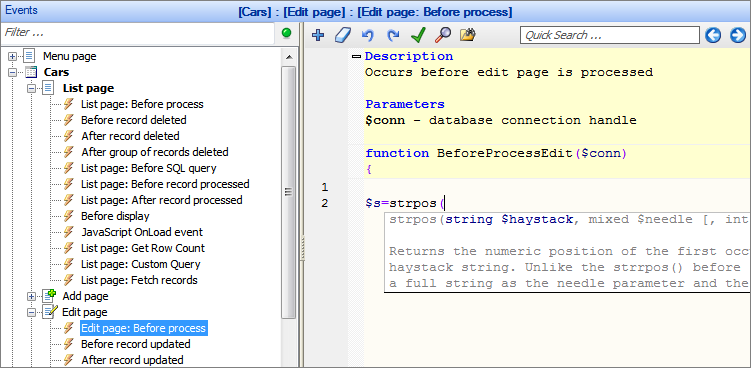Open List page: Fetch records event
Screen dimensions: 751x368
point(139,280)
